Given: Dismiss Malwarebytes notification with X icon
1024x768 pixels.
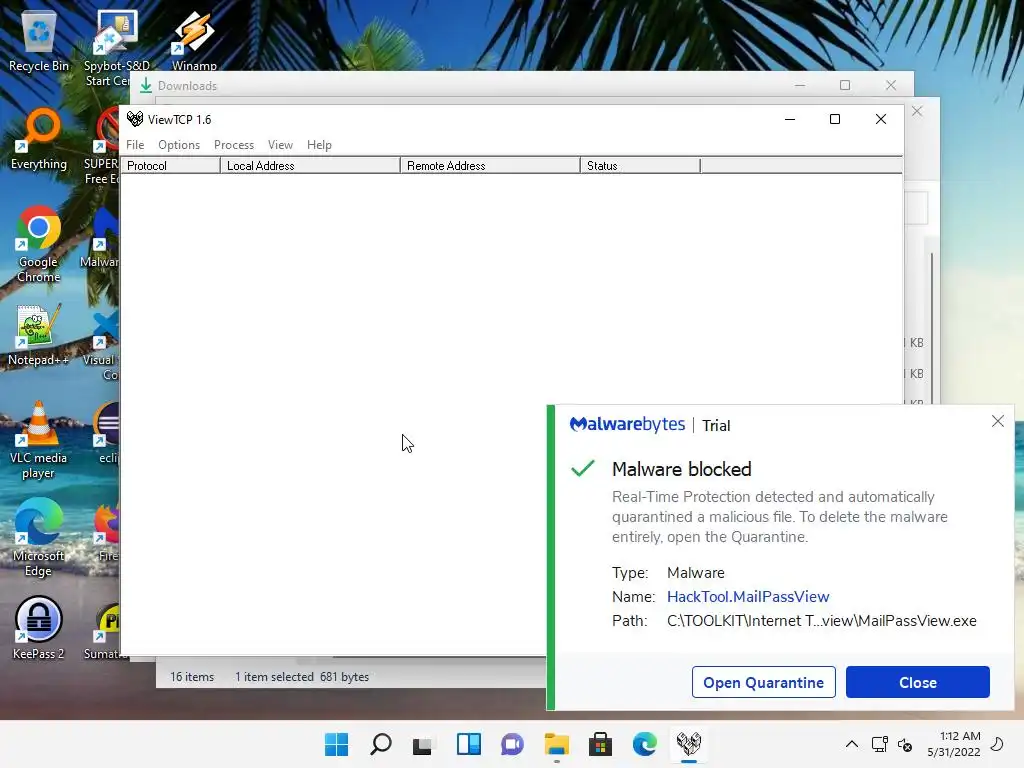Looking at the screenshot, I should [x=998, y=421].
